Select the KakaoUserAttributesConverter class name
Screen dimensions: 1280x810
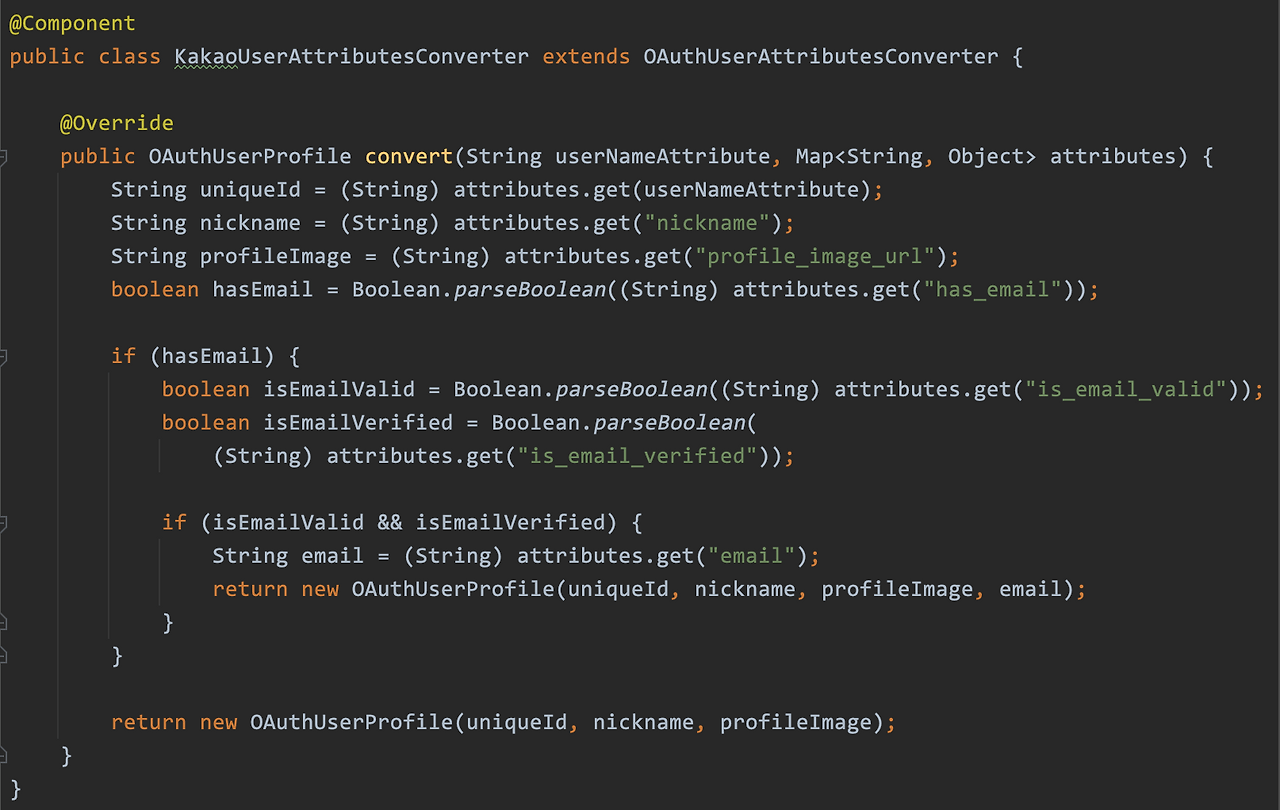[352, 56]
